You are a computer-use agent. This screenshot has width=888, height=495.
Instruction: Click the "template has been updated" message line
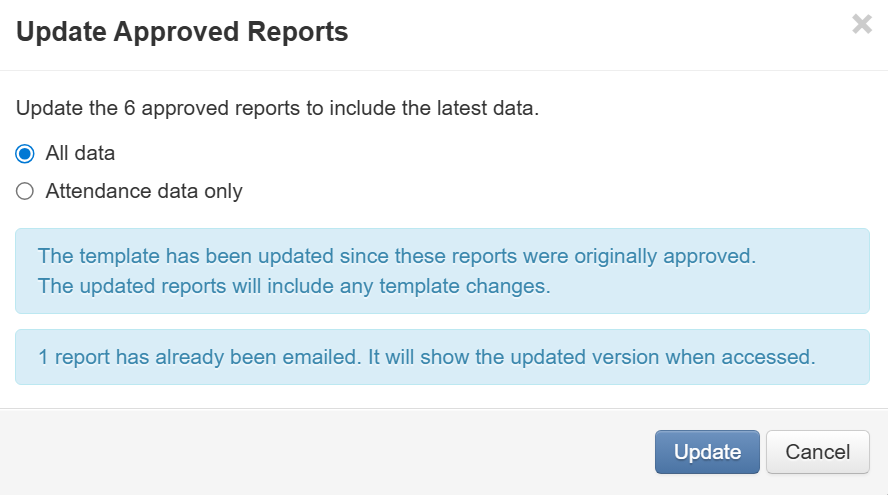[x=396, y=256]
